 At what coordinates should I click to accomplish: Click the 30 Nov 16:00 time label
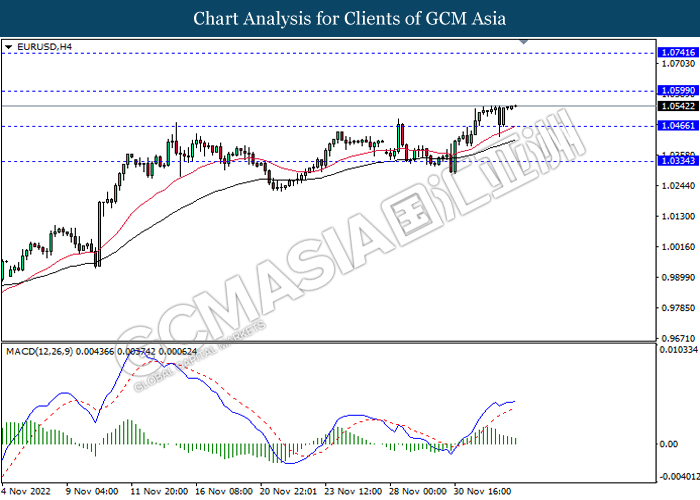pyautogui.click(x=483, y=492)
